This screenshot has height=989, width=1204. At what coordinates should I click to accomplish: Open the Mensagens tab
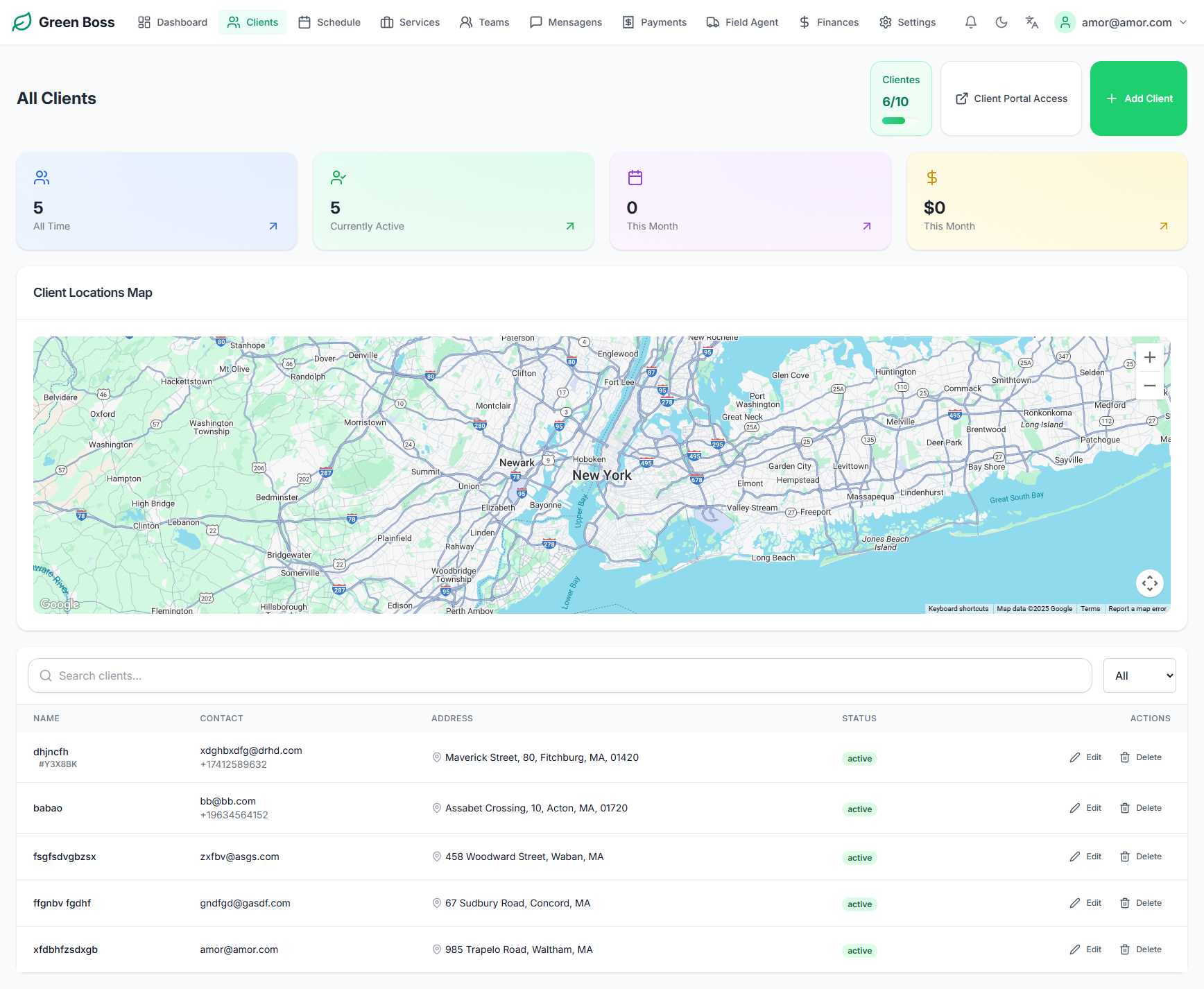(565, 22)
